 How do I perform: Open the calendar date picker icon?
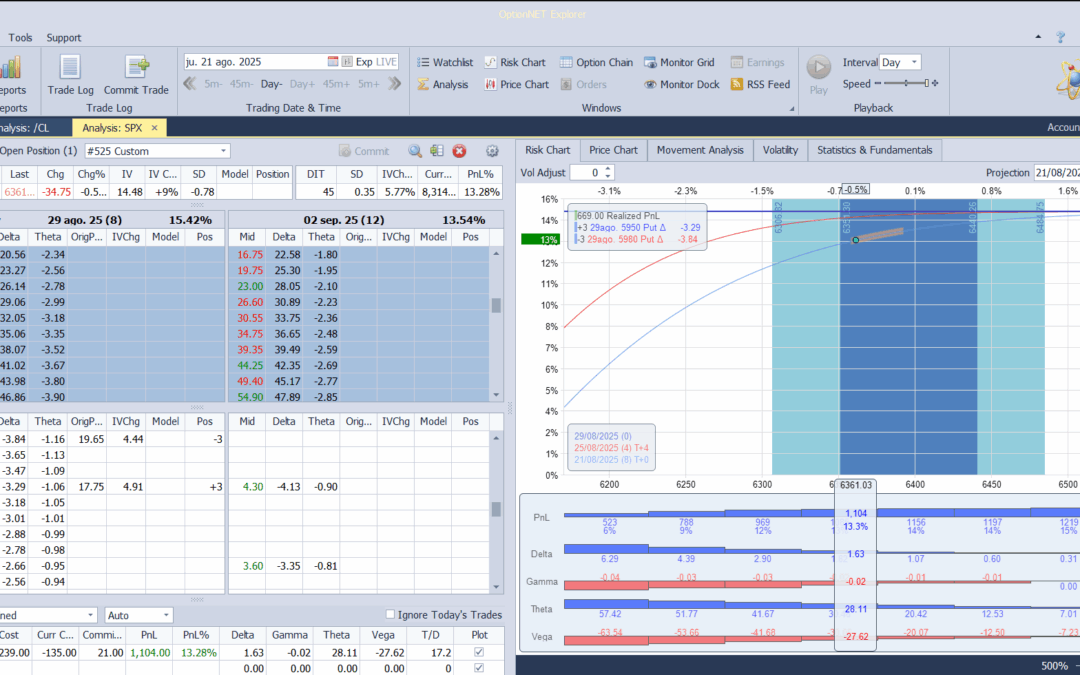pos(333,61)
